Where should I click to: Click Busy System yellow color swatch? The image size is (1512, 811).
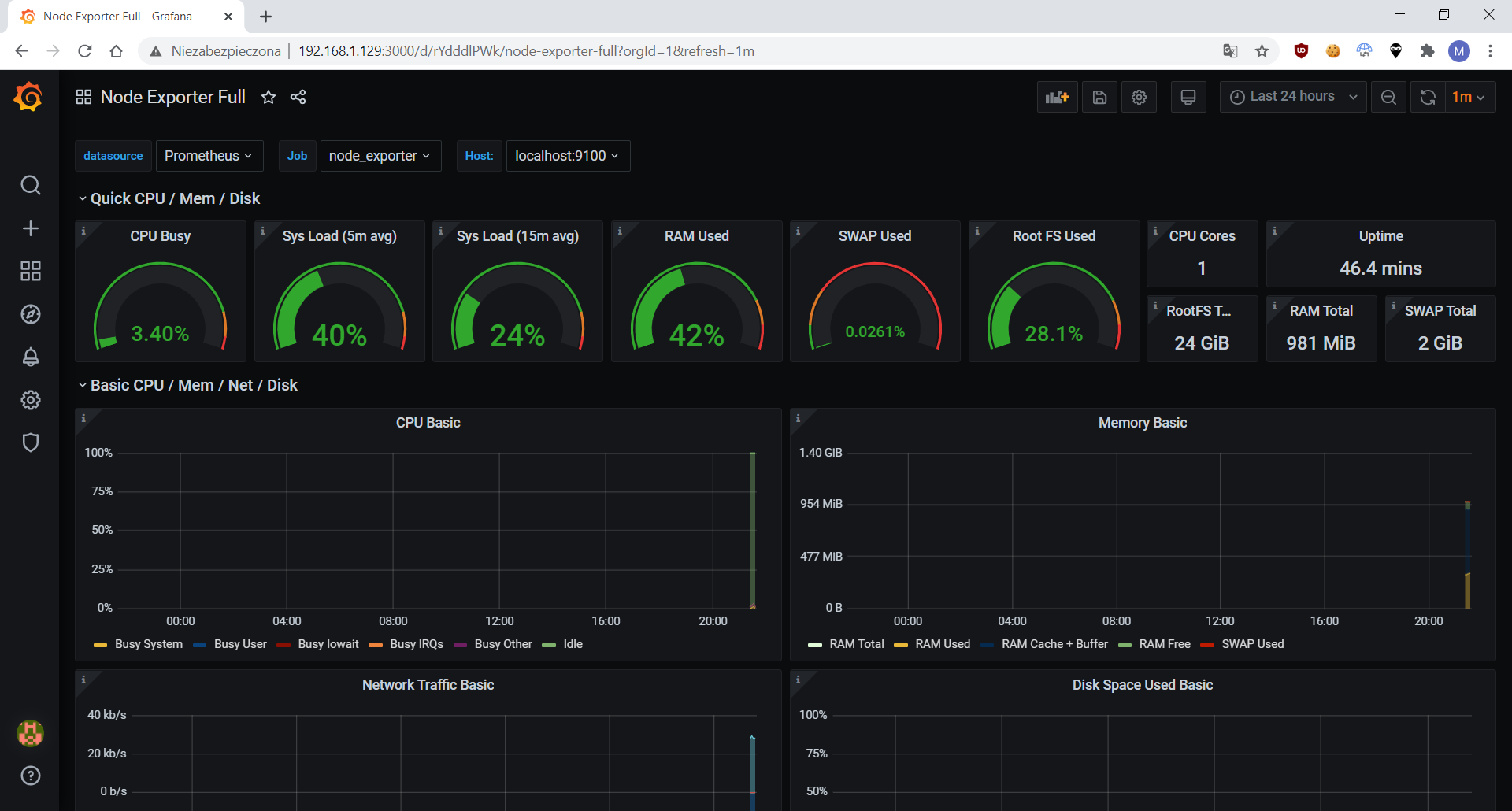[100, 645]
